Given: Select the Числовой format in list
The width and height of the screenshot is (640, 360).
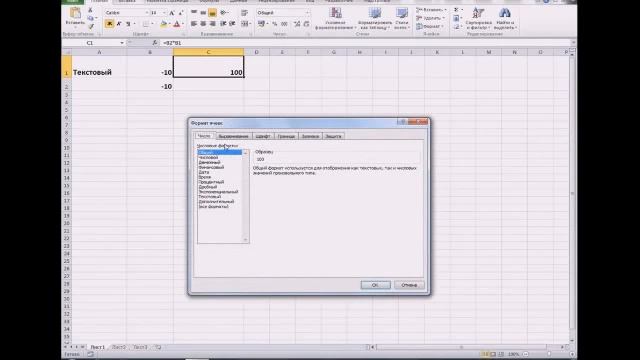Looking at the screenshot, I should click(220, 158).
